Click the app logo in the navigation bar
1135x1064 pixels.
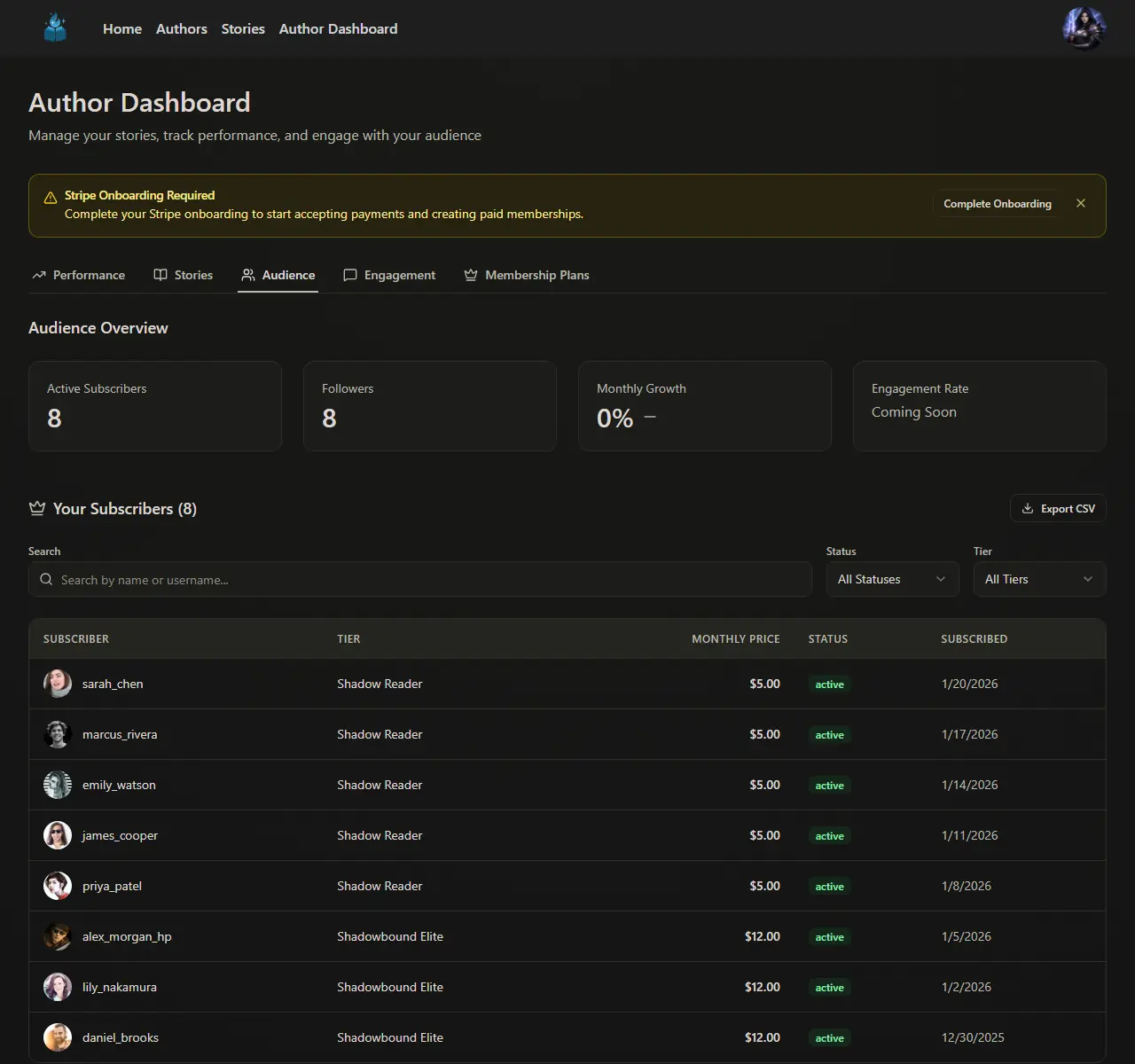(55, 27)
